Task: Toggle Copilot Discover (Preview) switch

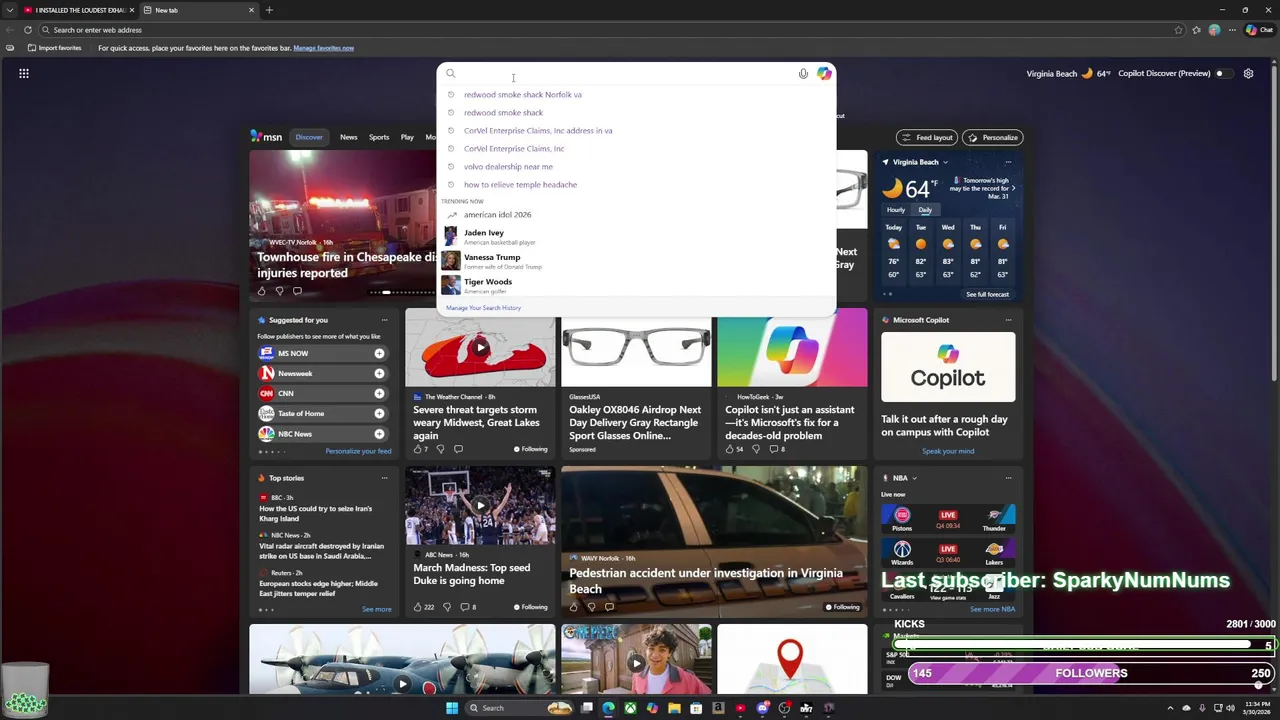Action: click(1223, 73)
